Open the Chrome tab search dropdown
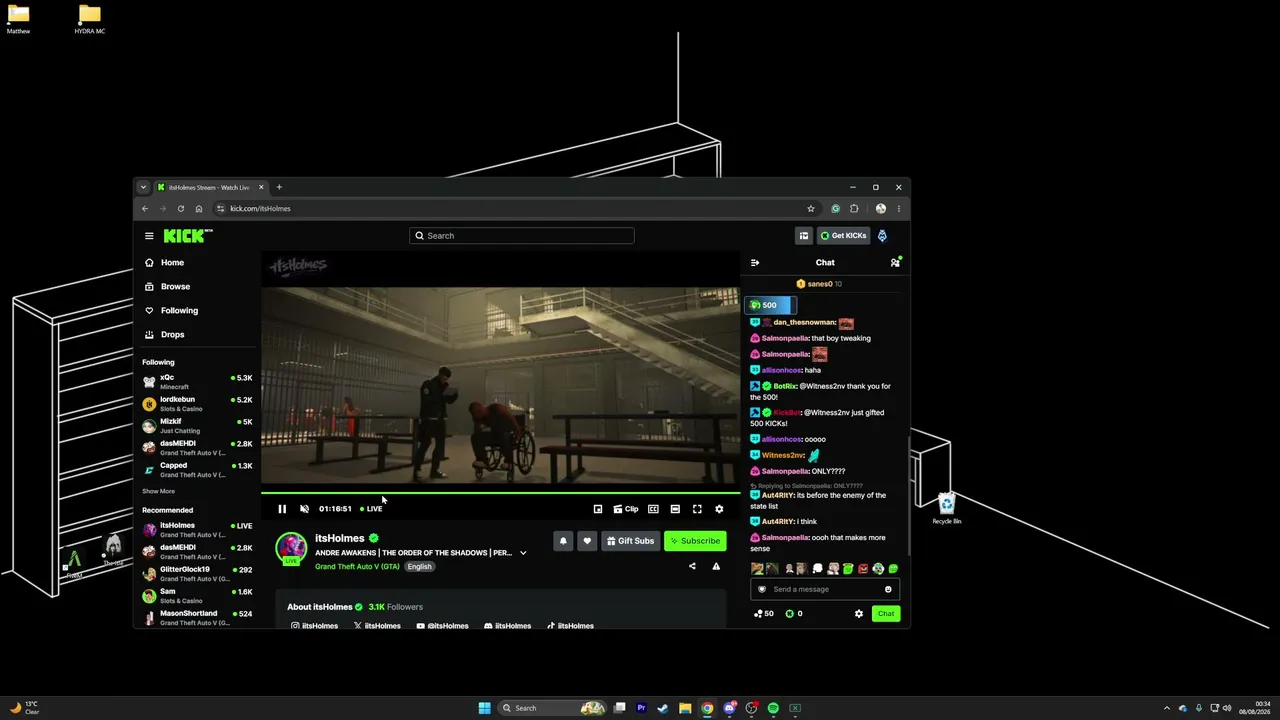 143,187
